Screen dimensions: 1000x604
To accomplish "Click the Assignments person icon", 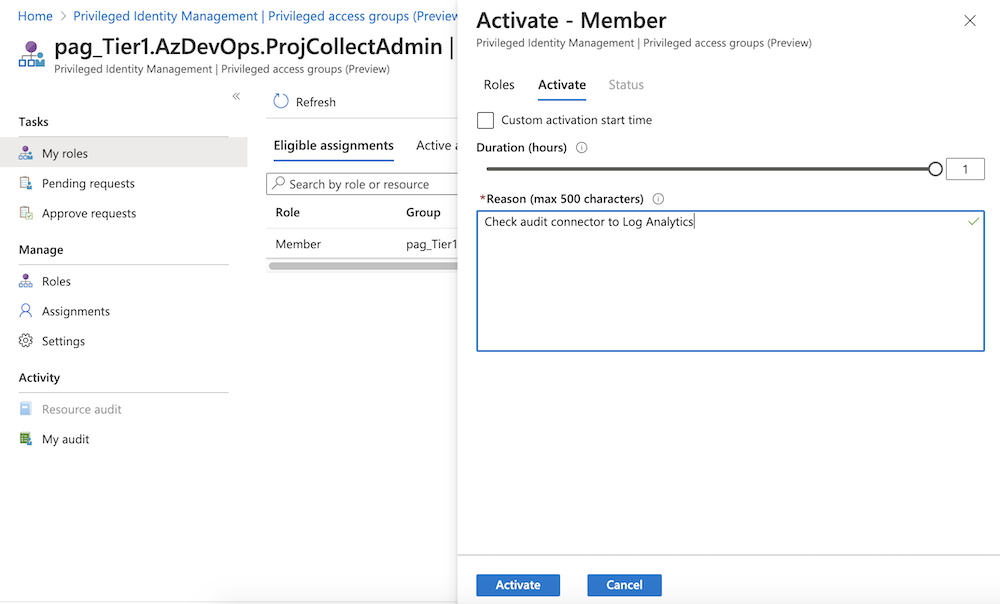I will pos(26,311).
